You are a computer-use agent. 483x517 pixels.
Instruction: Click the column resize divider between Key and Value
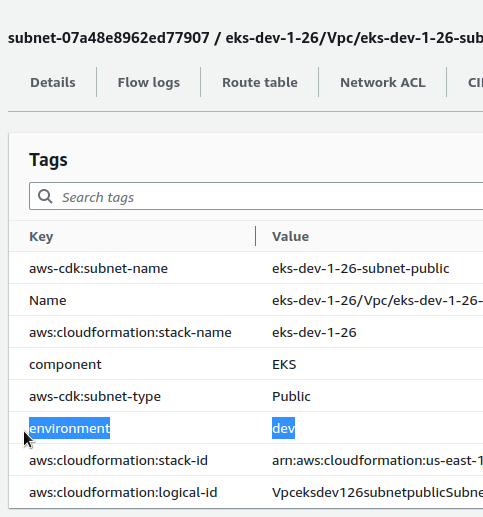(255, 236)
